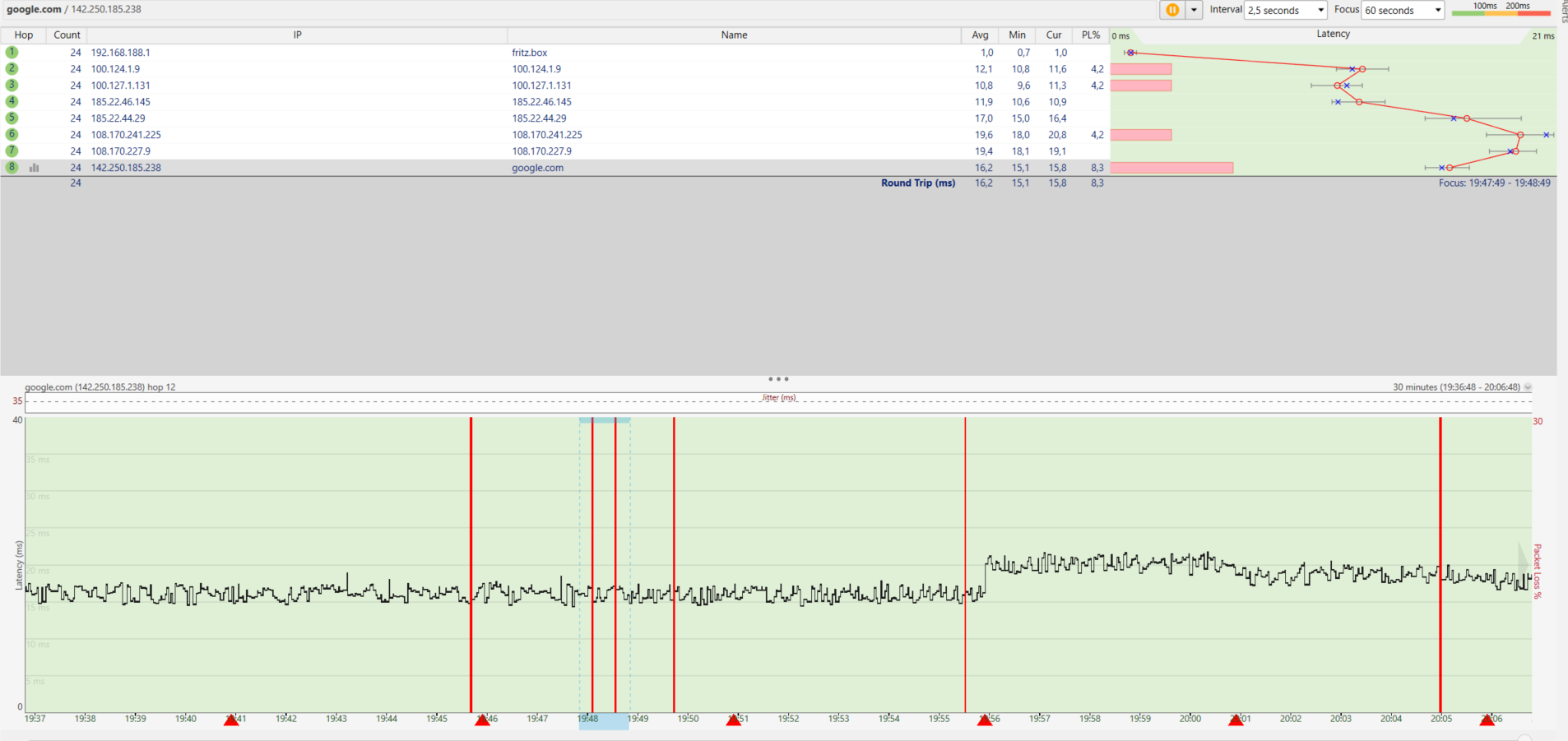This screenshot has width=1568, height=741.
Task: Select the hop 5 green circle icon
Action: coord(12,118)
